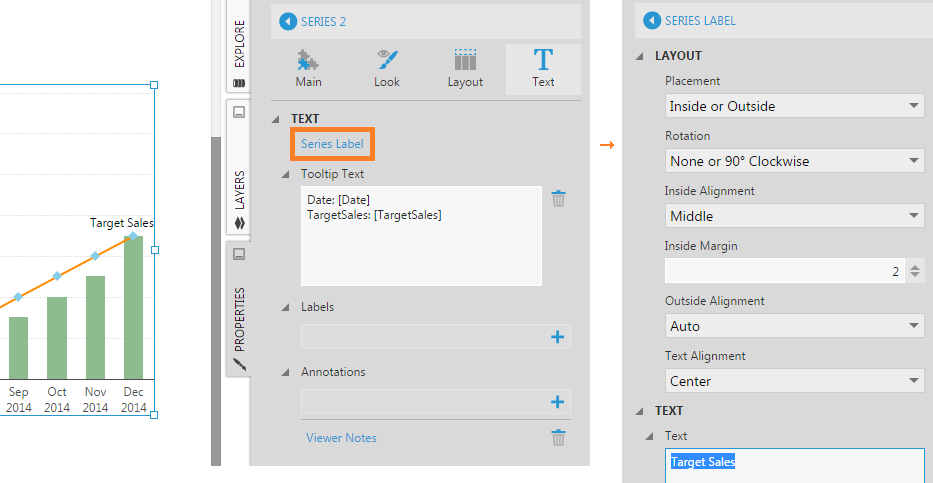The image size is (933, 483).
Task: Switch to the Layout tab
Action: click(x=465, y=69)
